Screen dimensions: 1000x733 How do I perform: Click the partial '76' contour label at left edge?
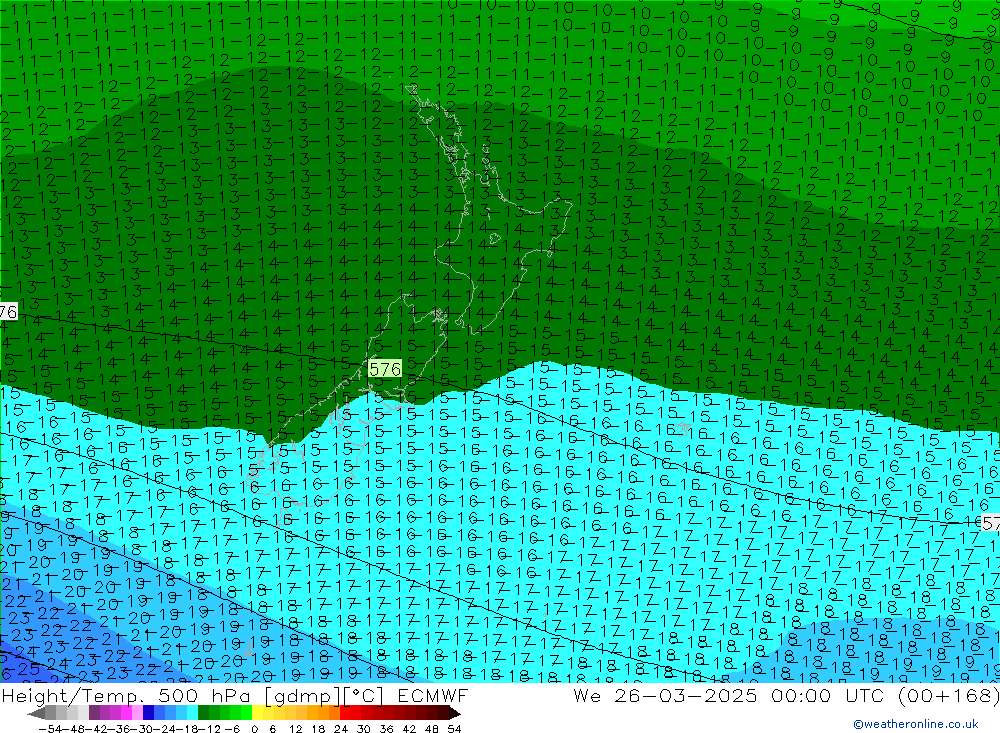click(x=8, y=312)
